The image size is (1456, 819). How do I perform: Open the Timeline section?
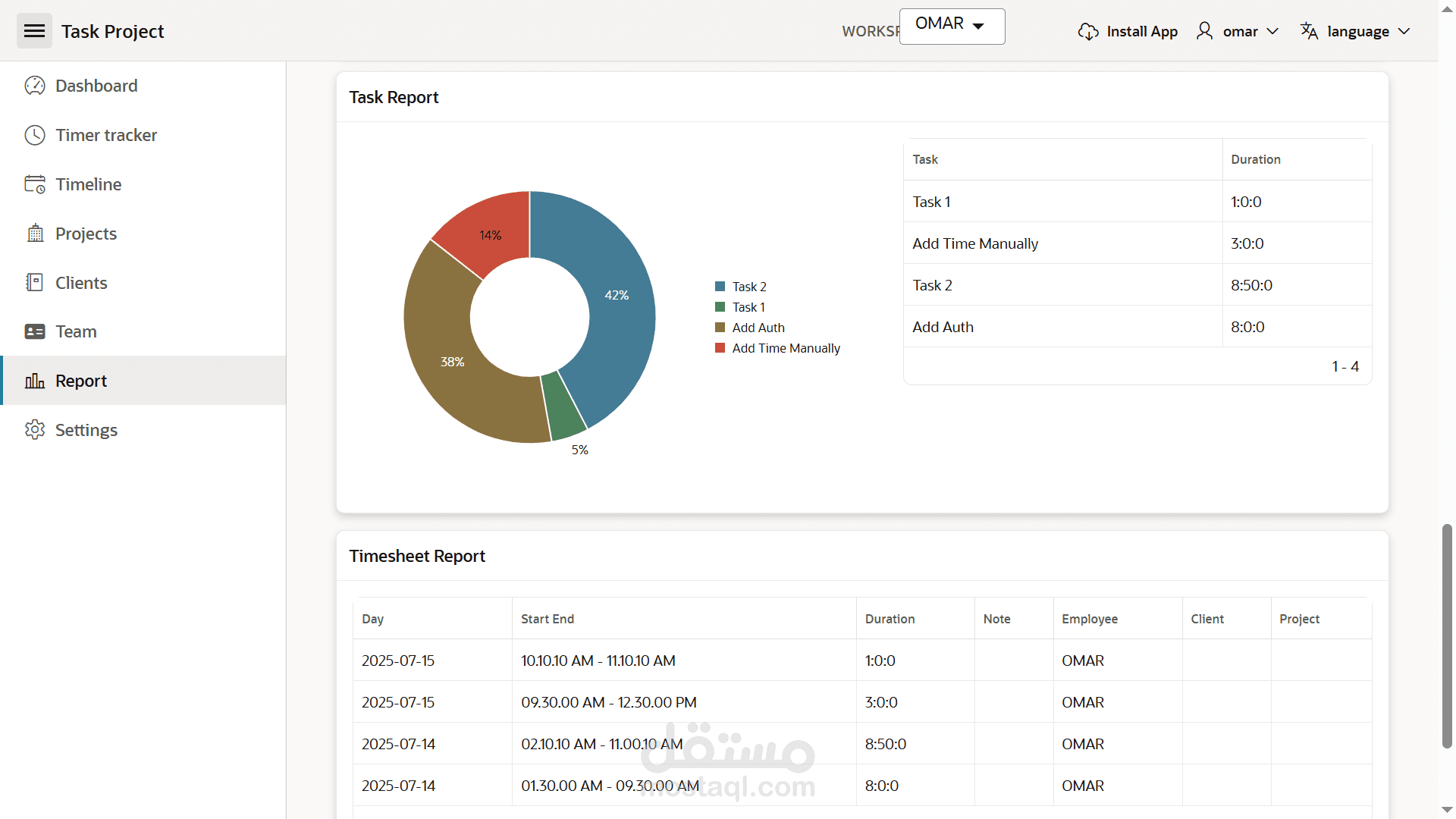[143, 184]
